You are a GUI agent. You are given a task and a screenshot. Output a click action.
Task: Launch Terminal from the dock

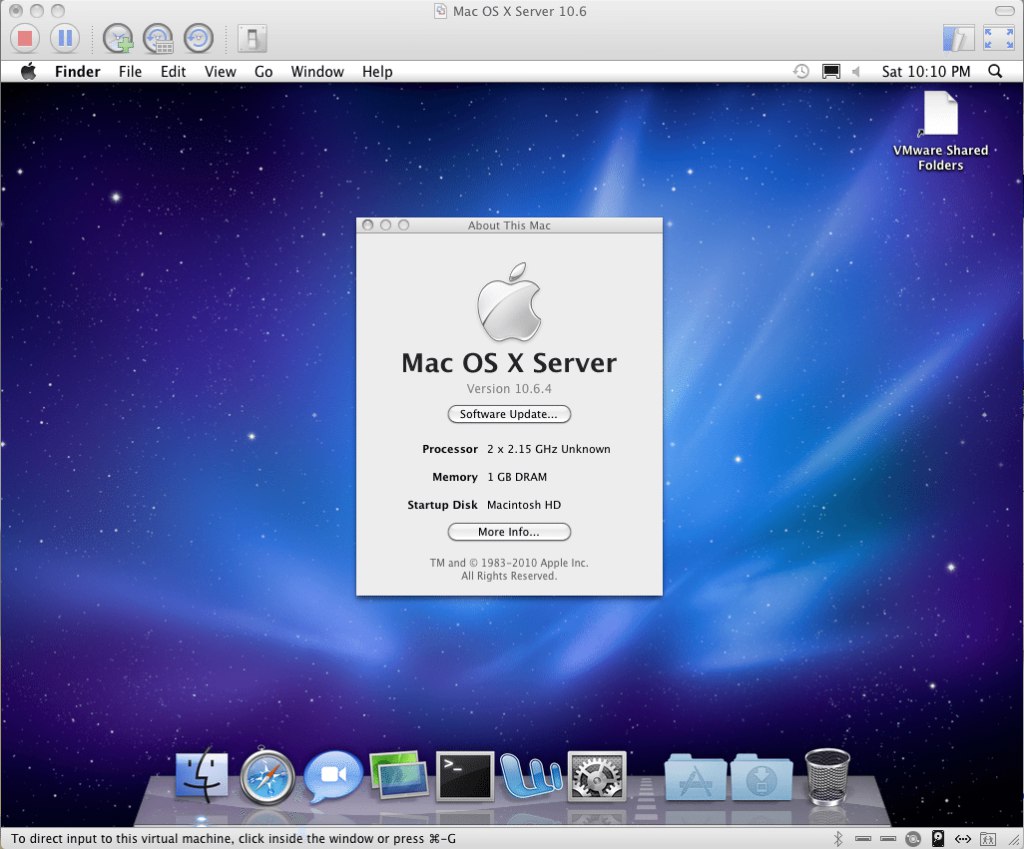(465, 776)
